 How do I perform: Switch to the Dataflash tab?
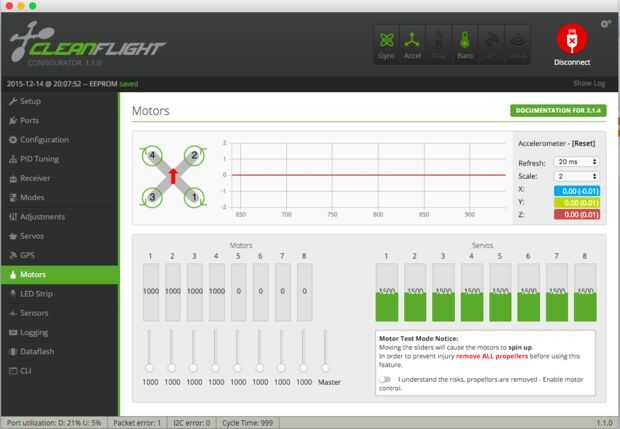(60, 352)
